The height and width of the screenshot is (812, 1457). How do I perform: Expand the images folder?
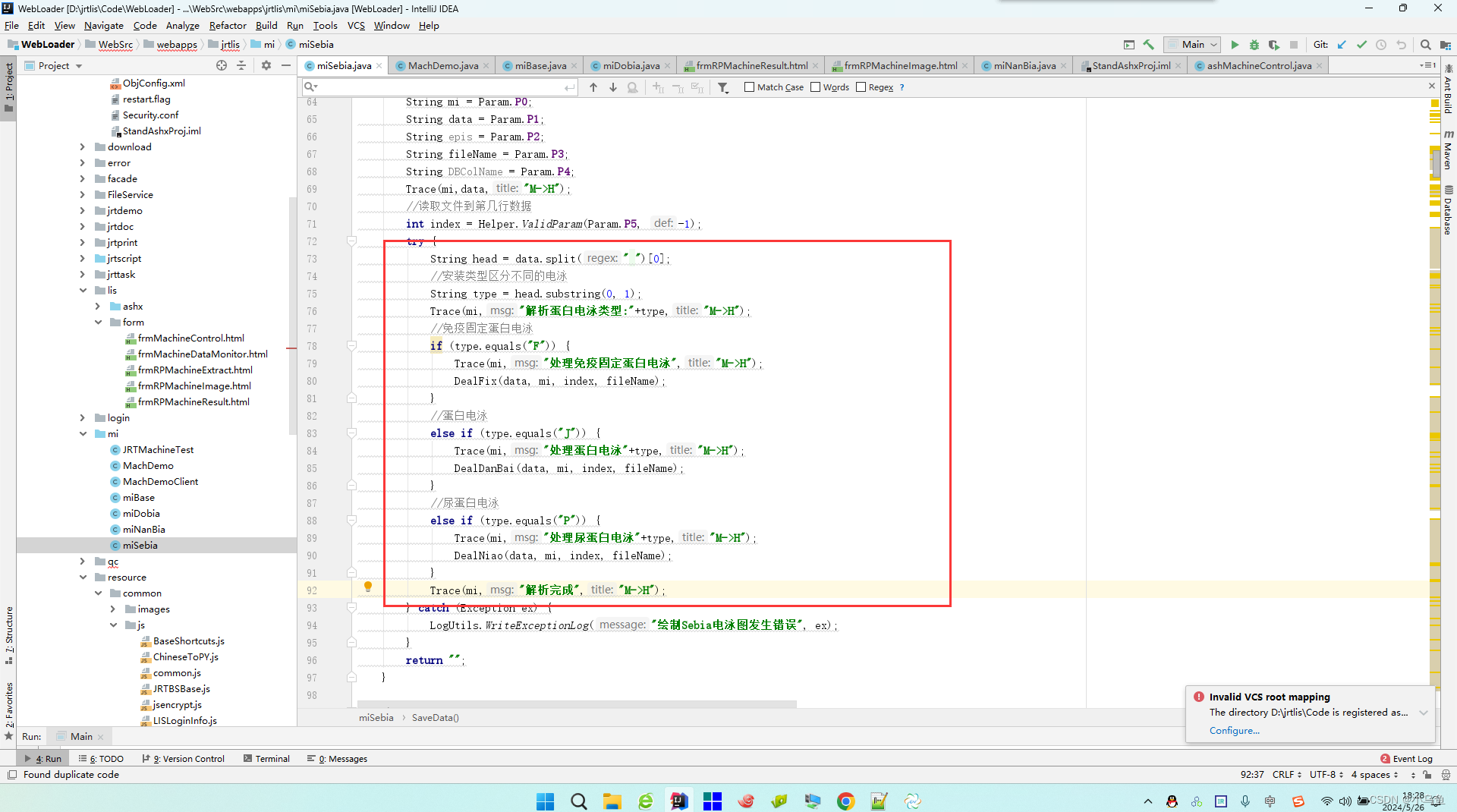112,609
